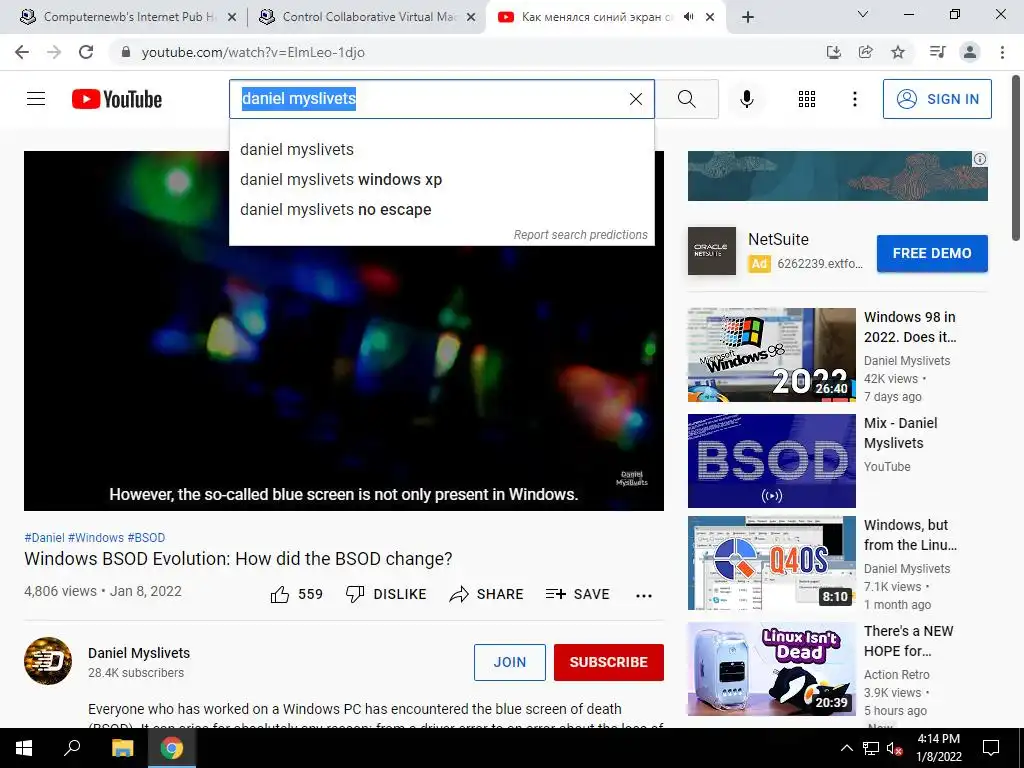
Task: Click the red SUBSCRIBE button
Action: tap(609, 662)
